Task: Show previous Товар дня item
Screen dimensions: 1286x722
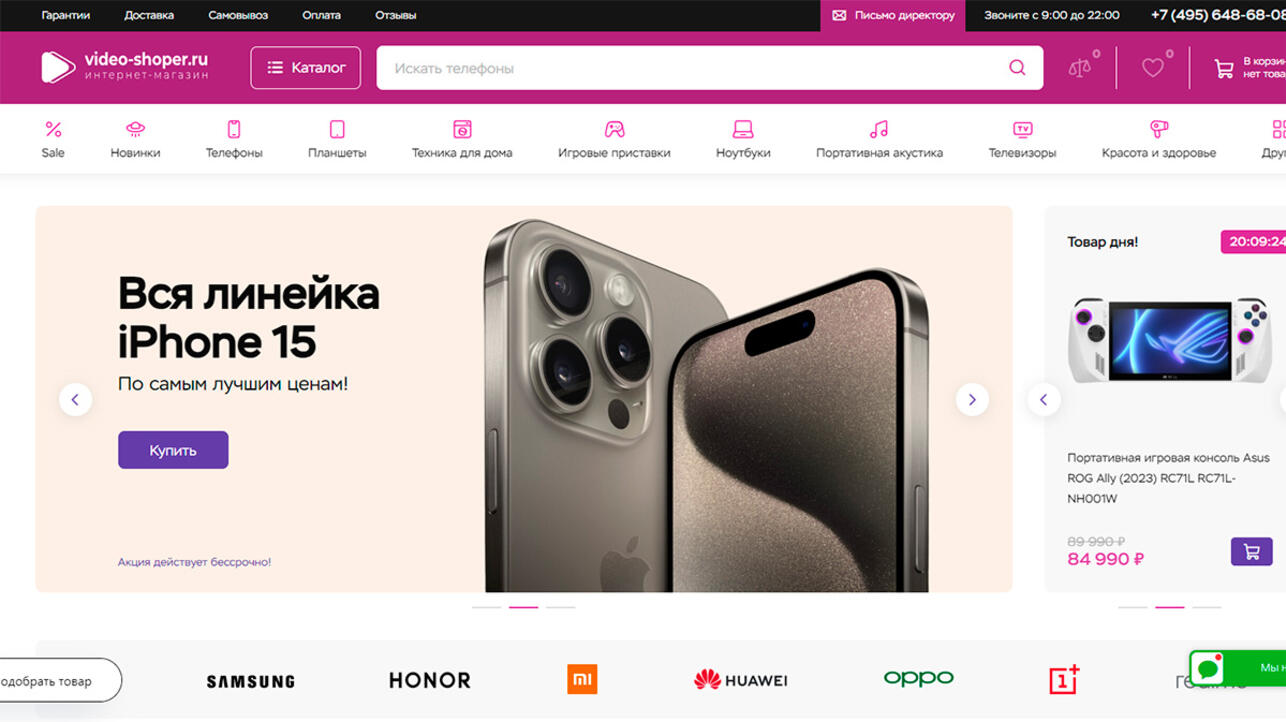Action: (1043, 399)
